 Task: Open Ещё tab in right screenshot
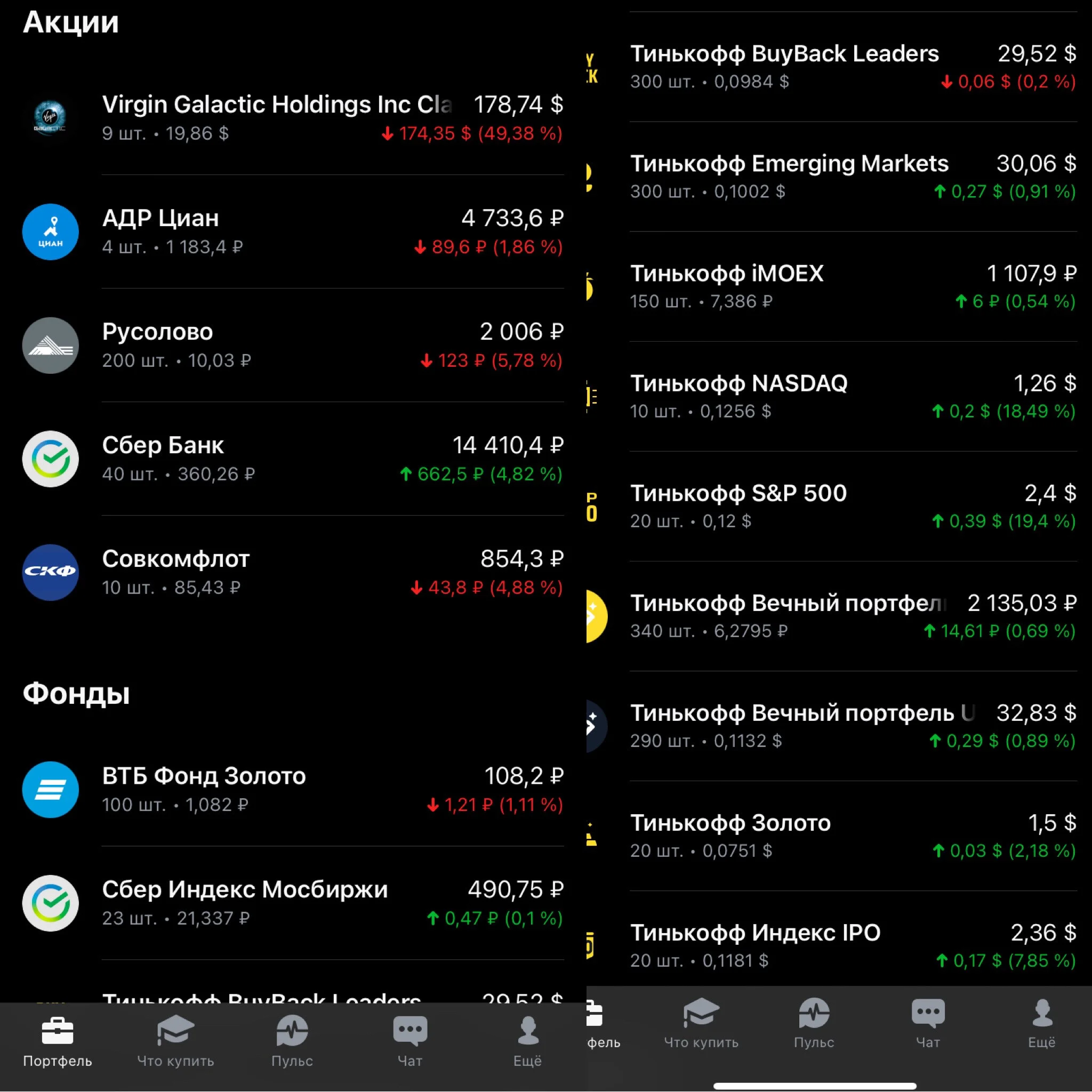1042,1024
